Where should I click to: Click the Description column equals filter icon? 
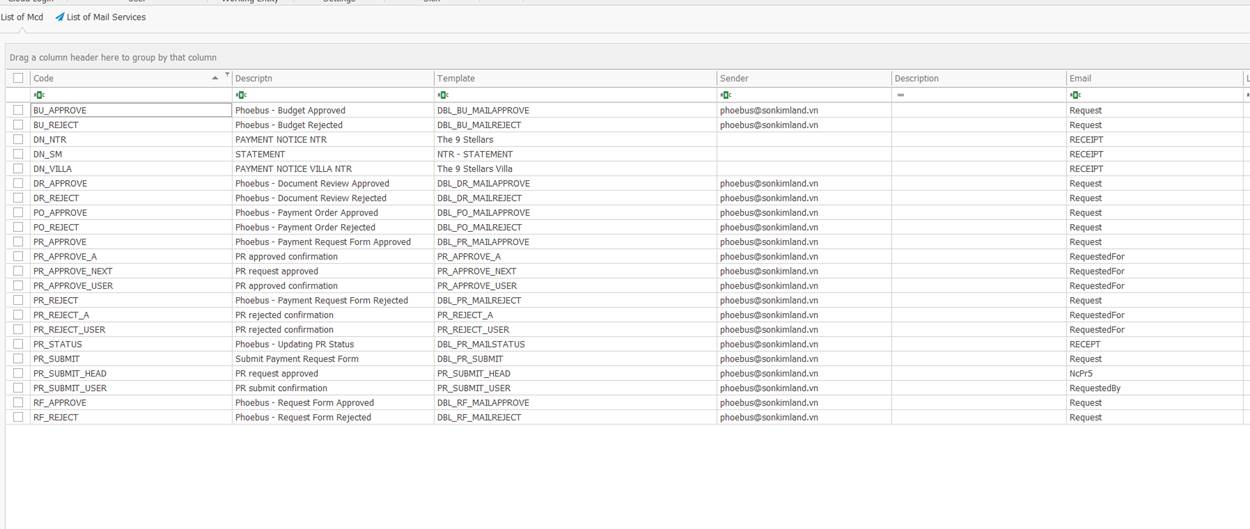point(900,95)
